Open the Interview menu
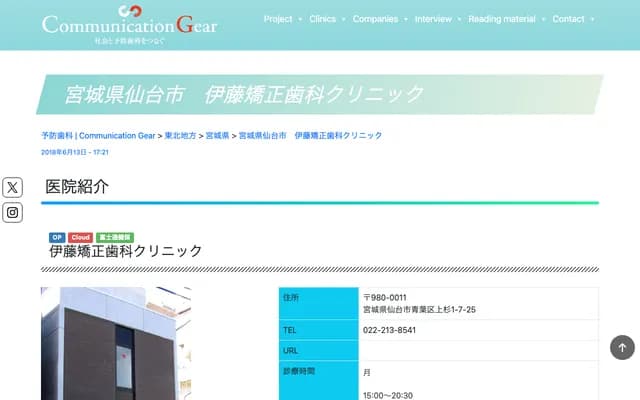640x400 pixels. pyautogui.click(x=433, y=19)
